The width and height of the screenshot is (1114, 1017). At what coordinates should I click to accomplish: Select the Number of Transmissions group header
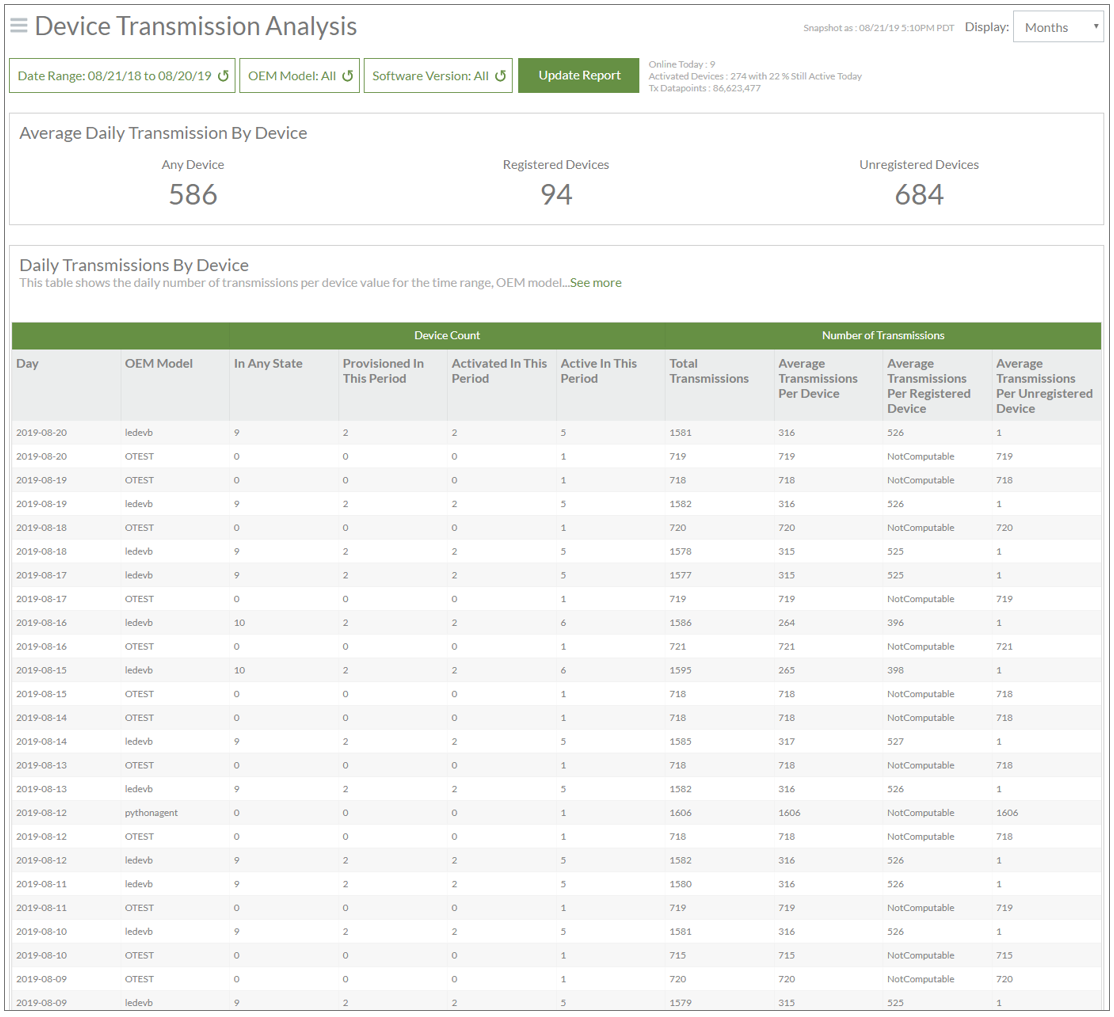point(883,335)
